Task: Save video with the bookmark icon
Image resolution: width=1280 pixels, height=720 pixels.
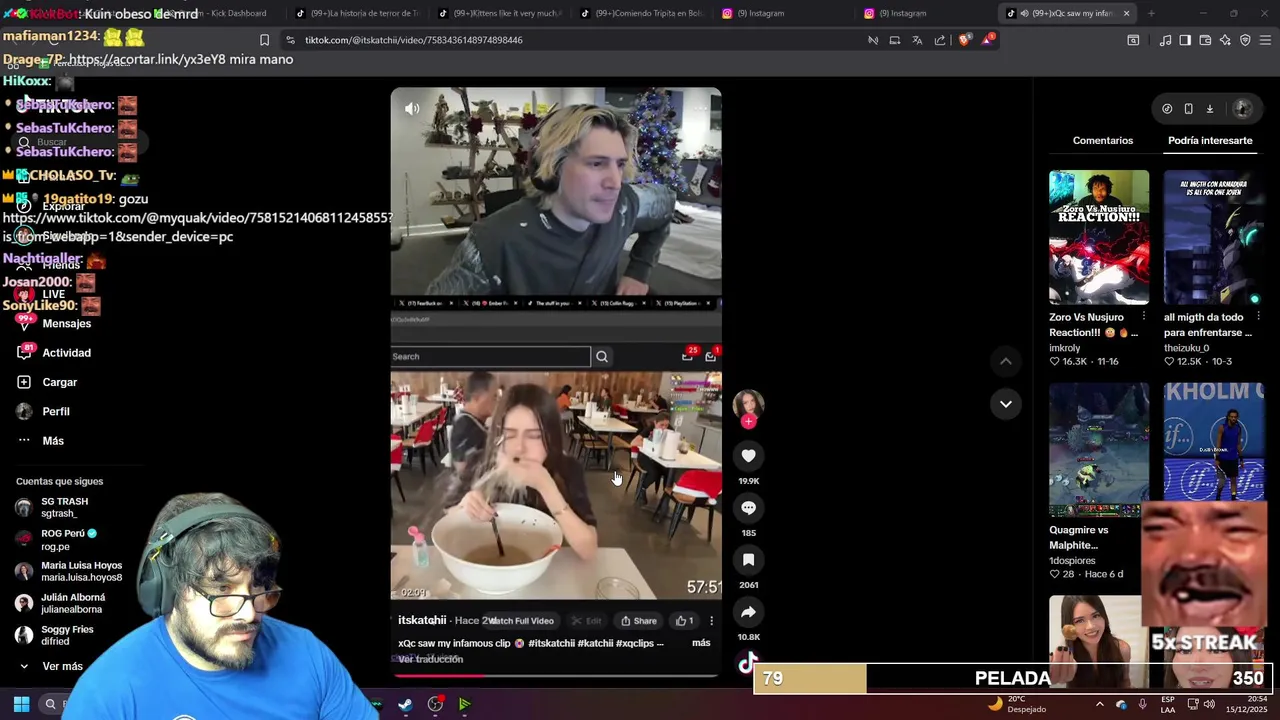Action: pos(748,560)
